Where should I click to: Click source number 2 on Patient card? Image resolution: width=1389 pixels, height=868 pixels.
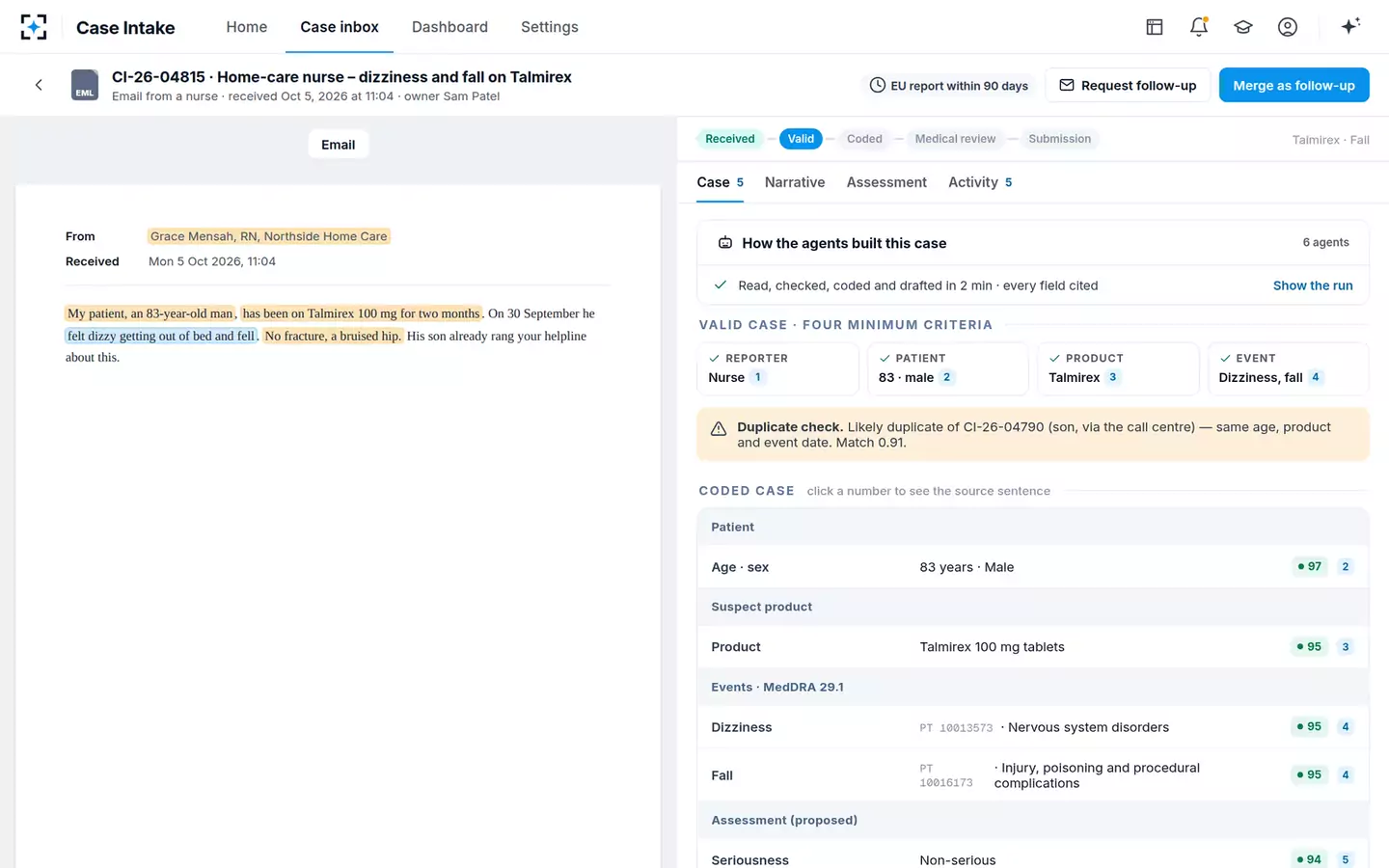coord(947,377)
